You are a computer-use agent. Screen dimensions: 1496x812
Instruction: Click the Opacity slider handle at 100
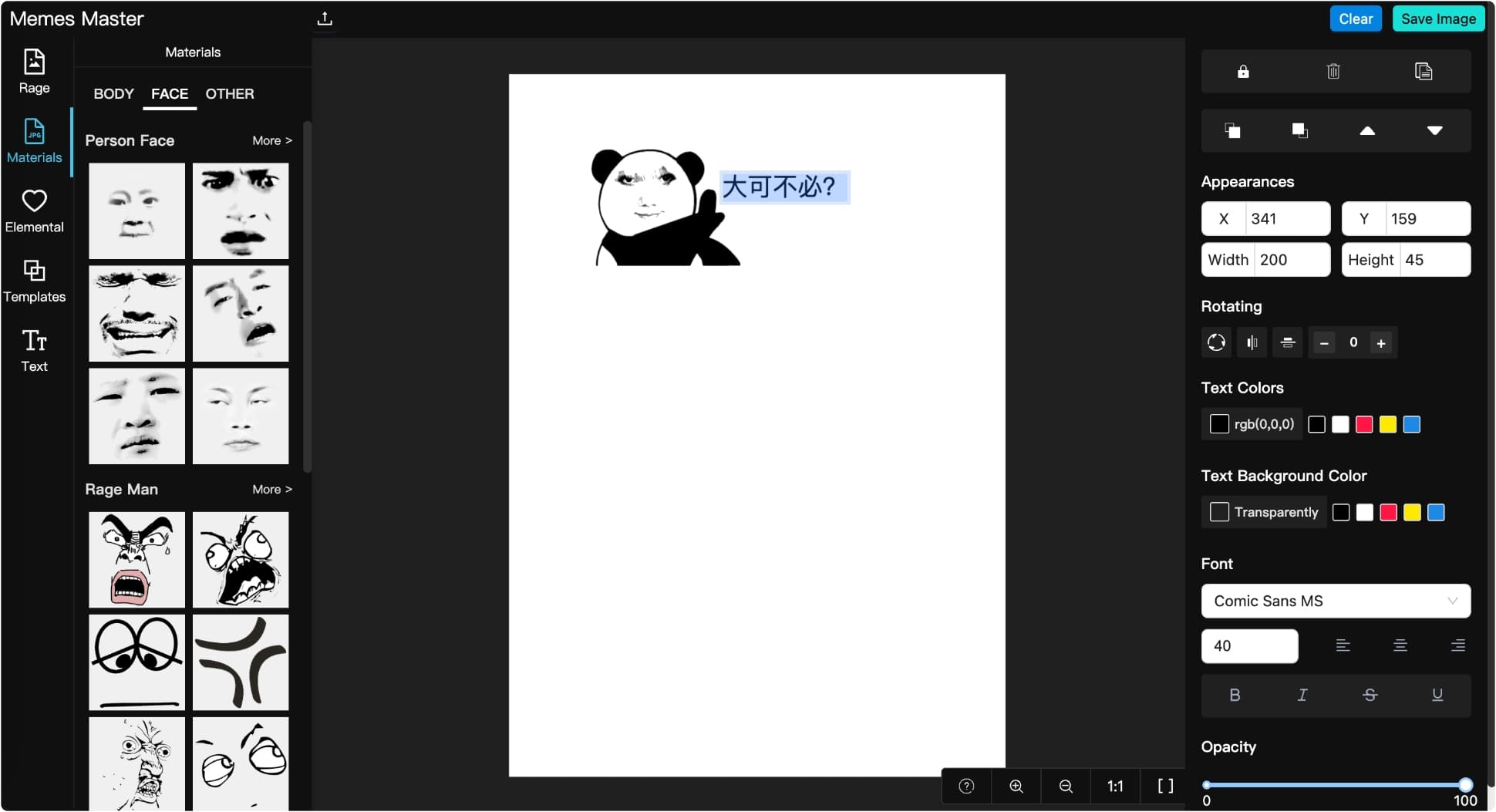(1466, 784)
